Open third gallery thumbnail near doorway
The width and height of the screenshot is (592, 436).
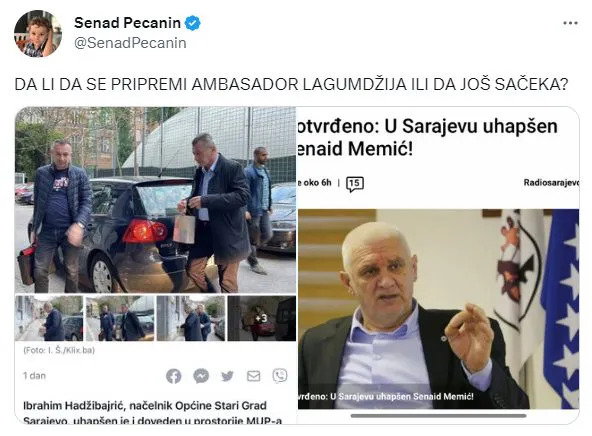tap(191, 318)
